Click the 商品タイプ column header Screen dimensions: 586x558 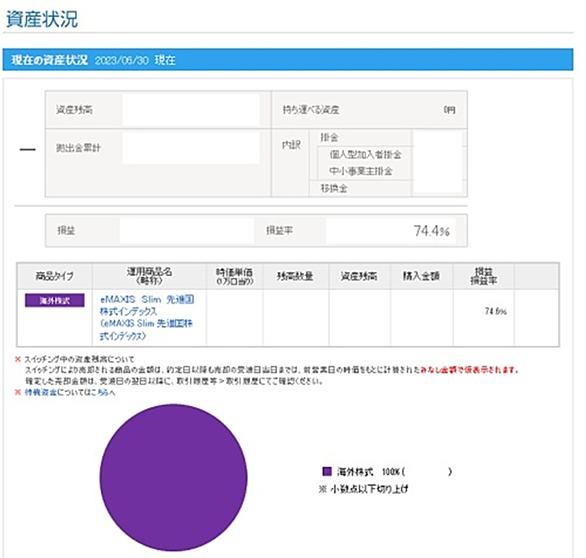[55, 276]
